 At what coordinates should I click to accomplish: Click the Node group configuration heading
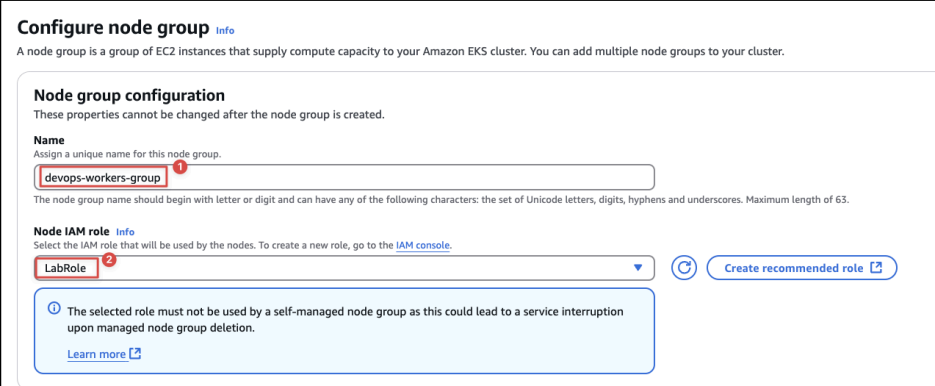(x=129, y=95)
